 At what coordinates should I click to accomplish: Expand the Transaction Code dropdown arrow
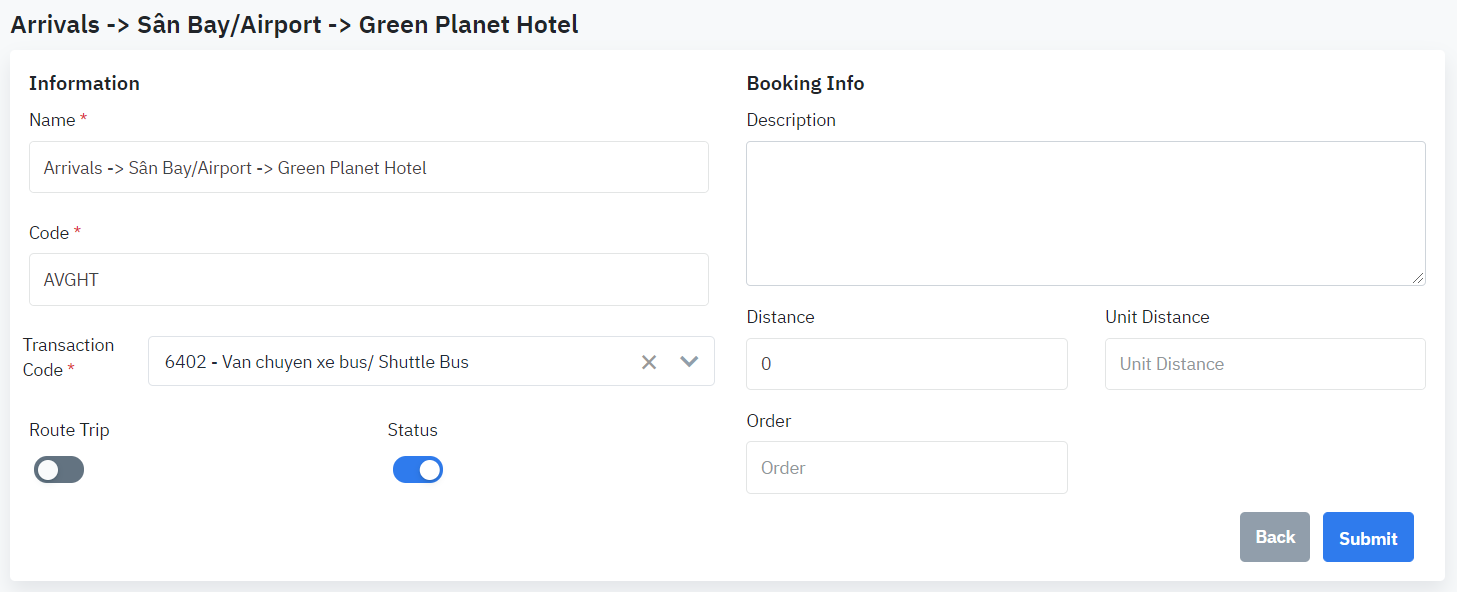pyautogui.click(x=689, y=362)
